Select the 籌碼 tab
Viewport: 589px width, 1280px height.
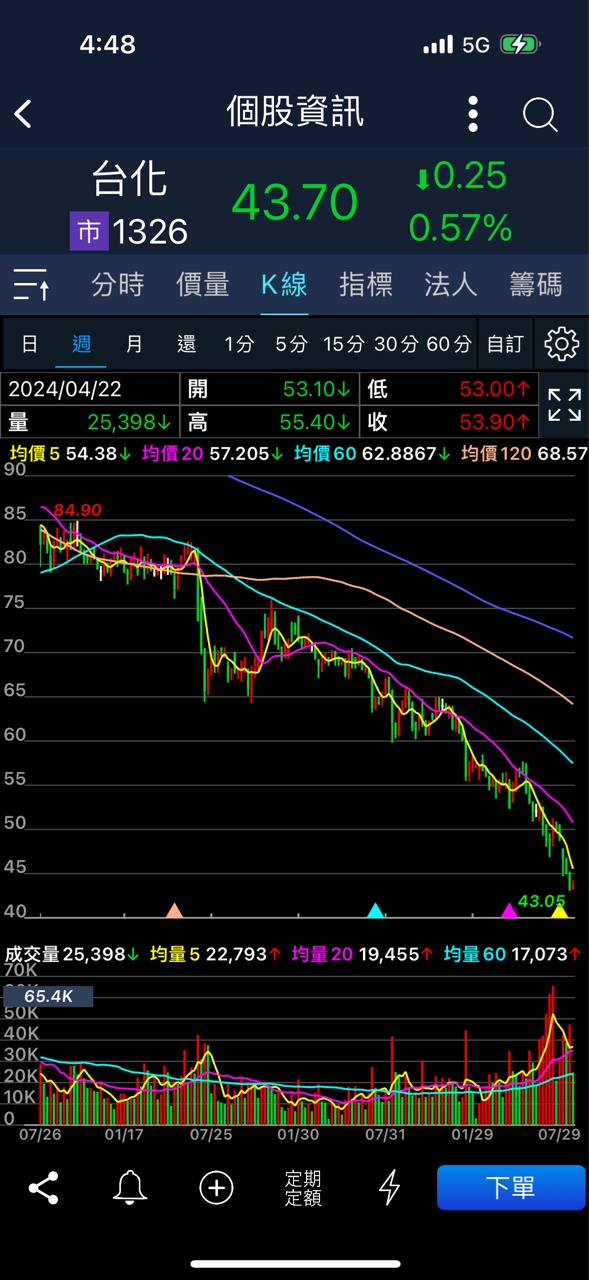(x=536, y=285)
